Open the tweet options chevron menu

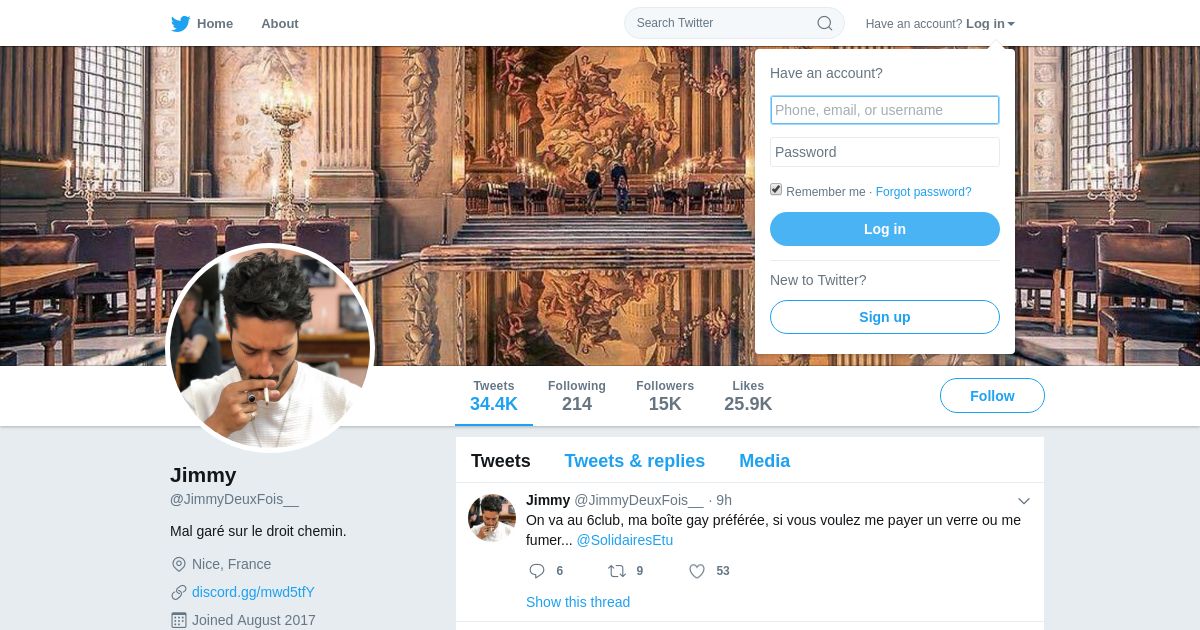tap(1024, 501)
